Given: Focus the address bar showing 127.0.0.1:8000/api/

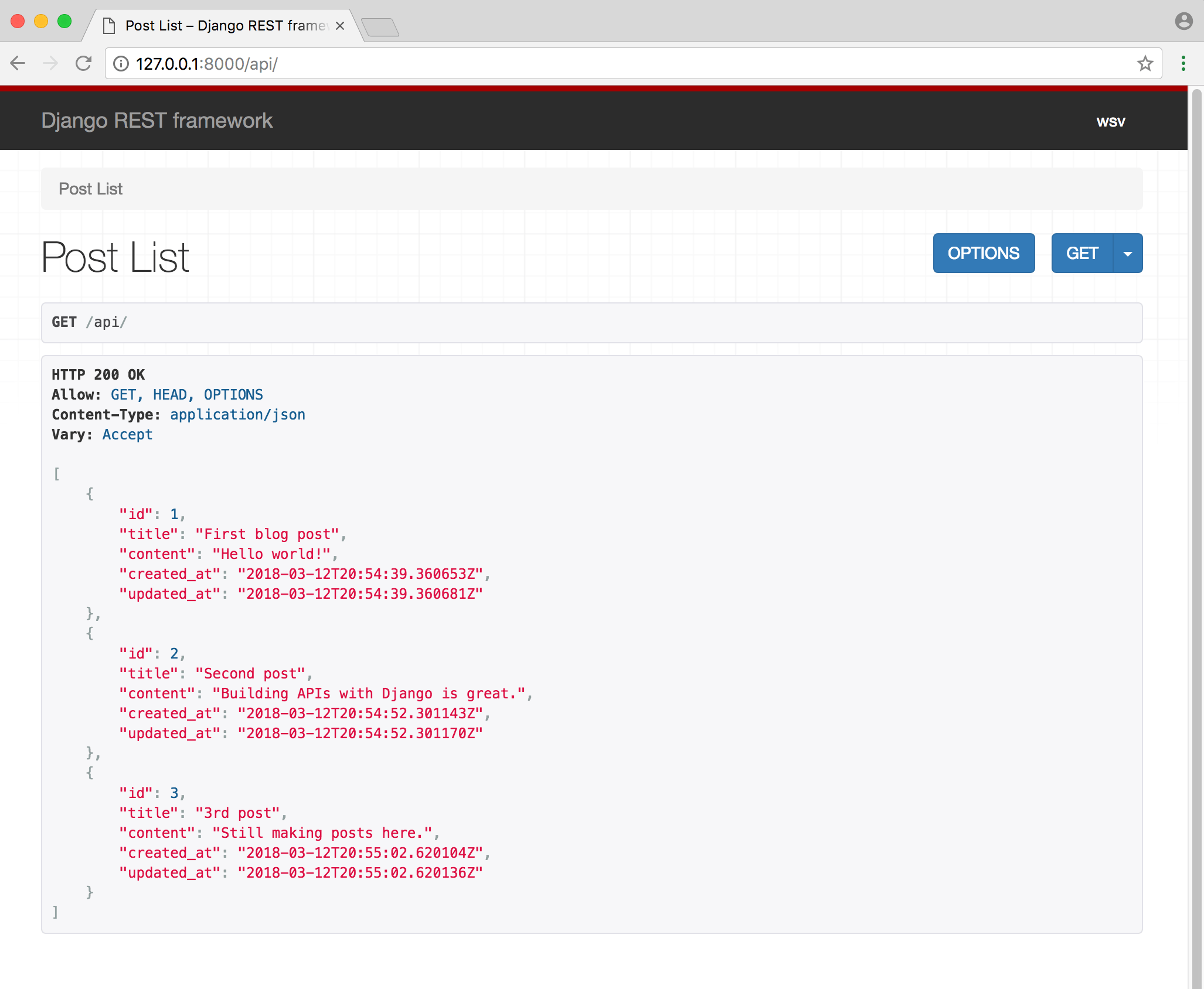Looking at the screenshot, I should pos(633,63).
